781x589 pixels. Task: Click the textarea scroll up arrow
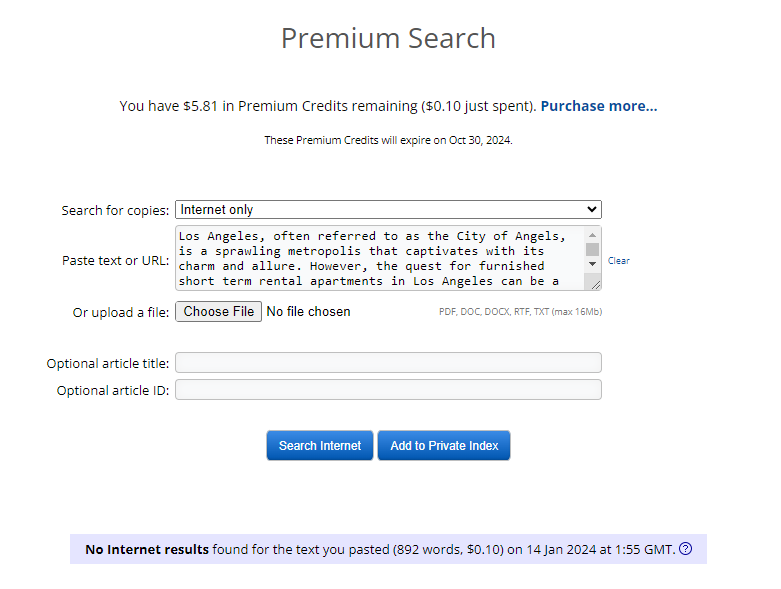[x=592, y=235]
